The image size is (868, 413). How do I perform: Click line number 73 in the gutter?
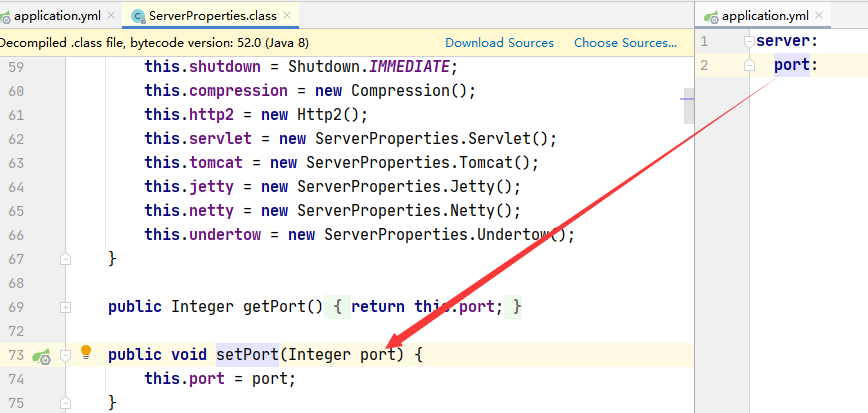click(x=17, y=355)
